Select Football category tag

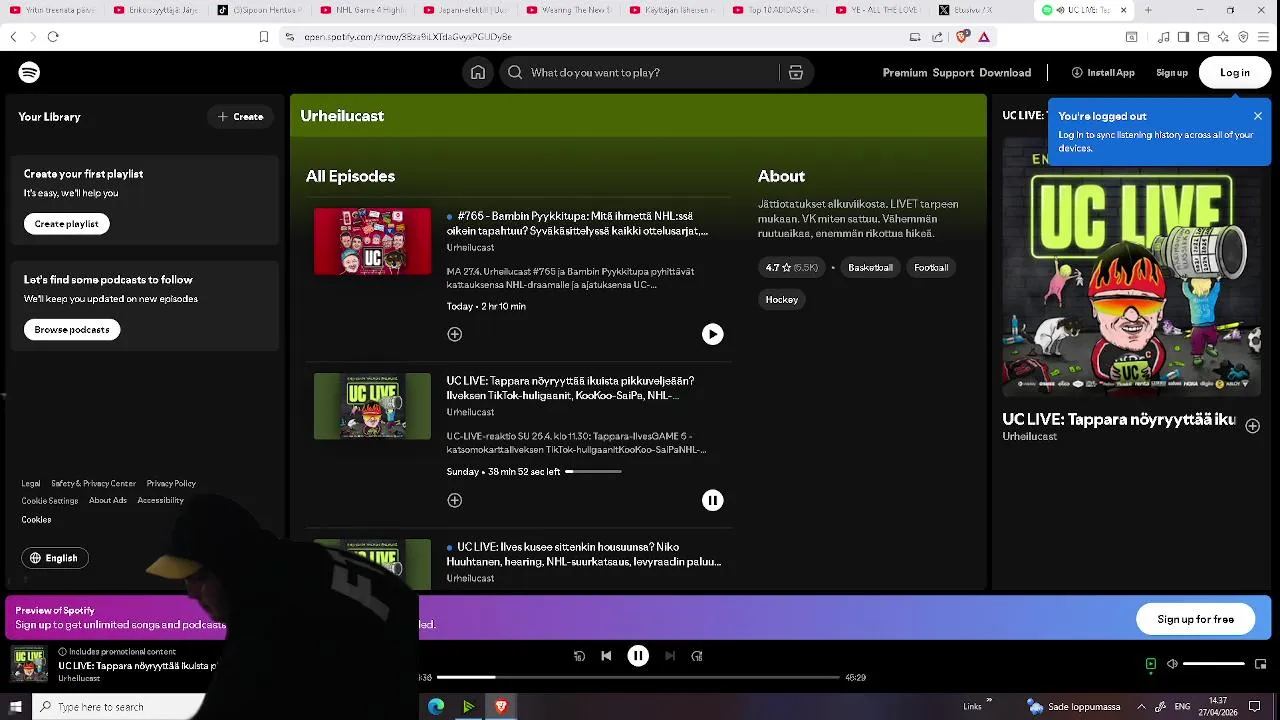[931, 268]
